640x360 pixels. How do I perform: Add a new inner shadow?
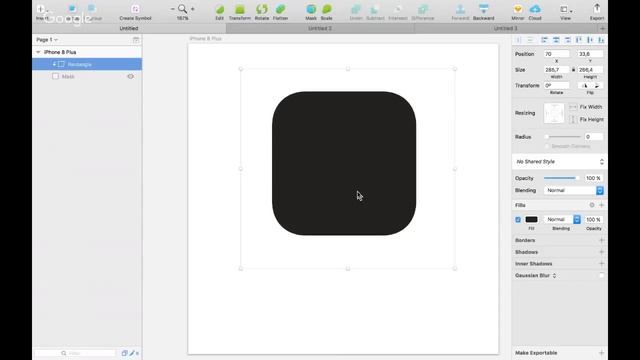(x=601, y=264)
